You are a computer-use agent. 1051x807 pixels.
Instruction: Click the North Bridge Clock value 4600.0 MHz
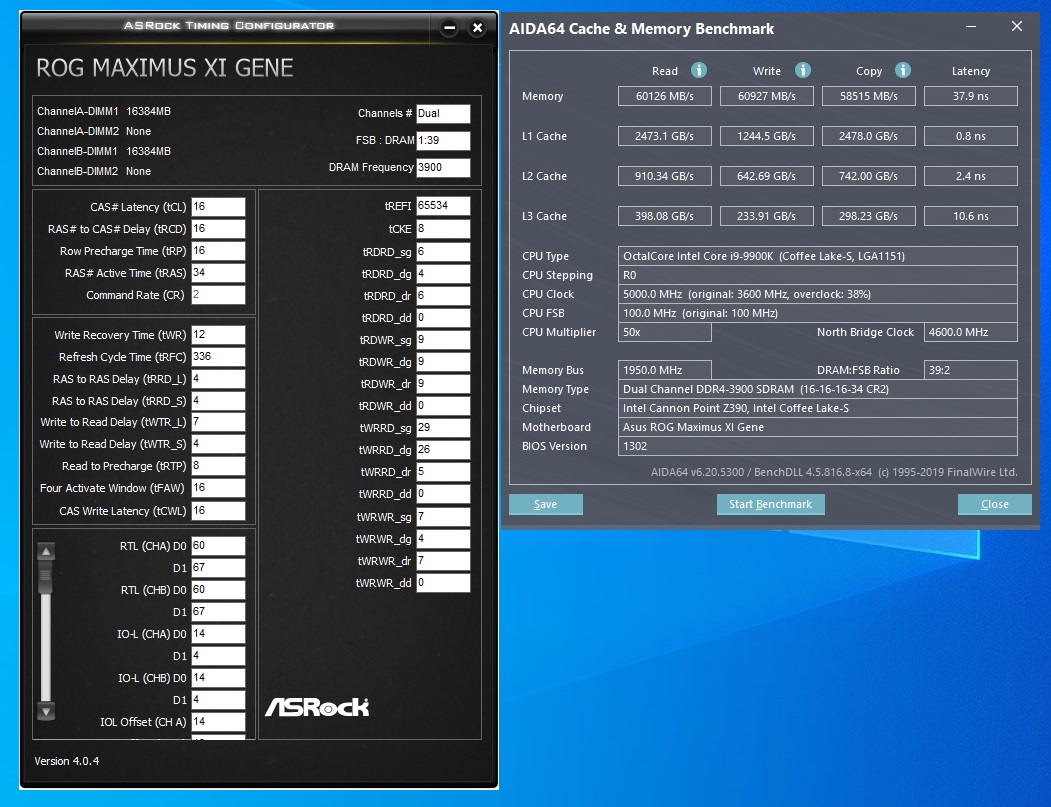pos(971,332)
